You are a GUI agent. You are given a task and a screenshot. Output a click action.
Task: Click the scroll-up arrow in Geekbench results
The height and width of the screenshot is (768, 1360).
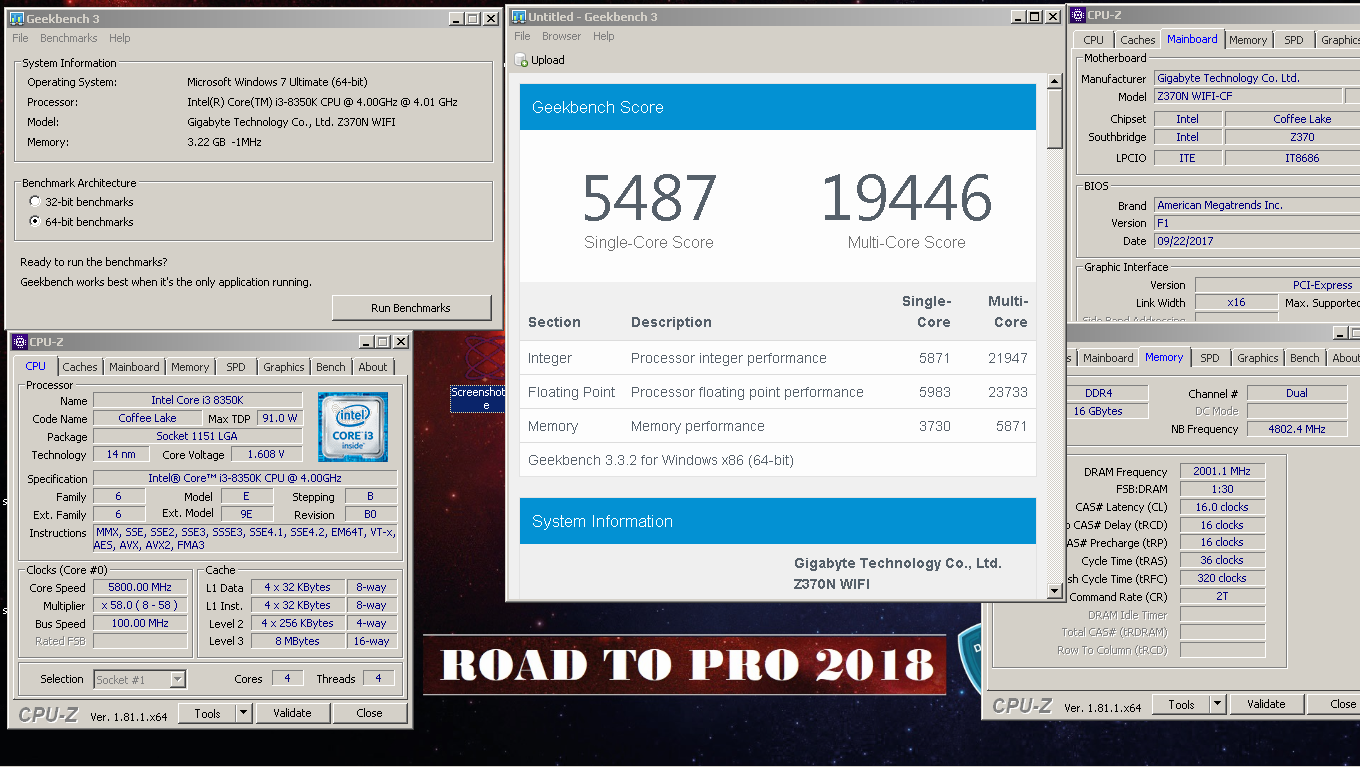coord(1054,81)
